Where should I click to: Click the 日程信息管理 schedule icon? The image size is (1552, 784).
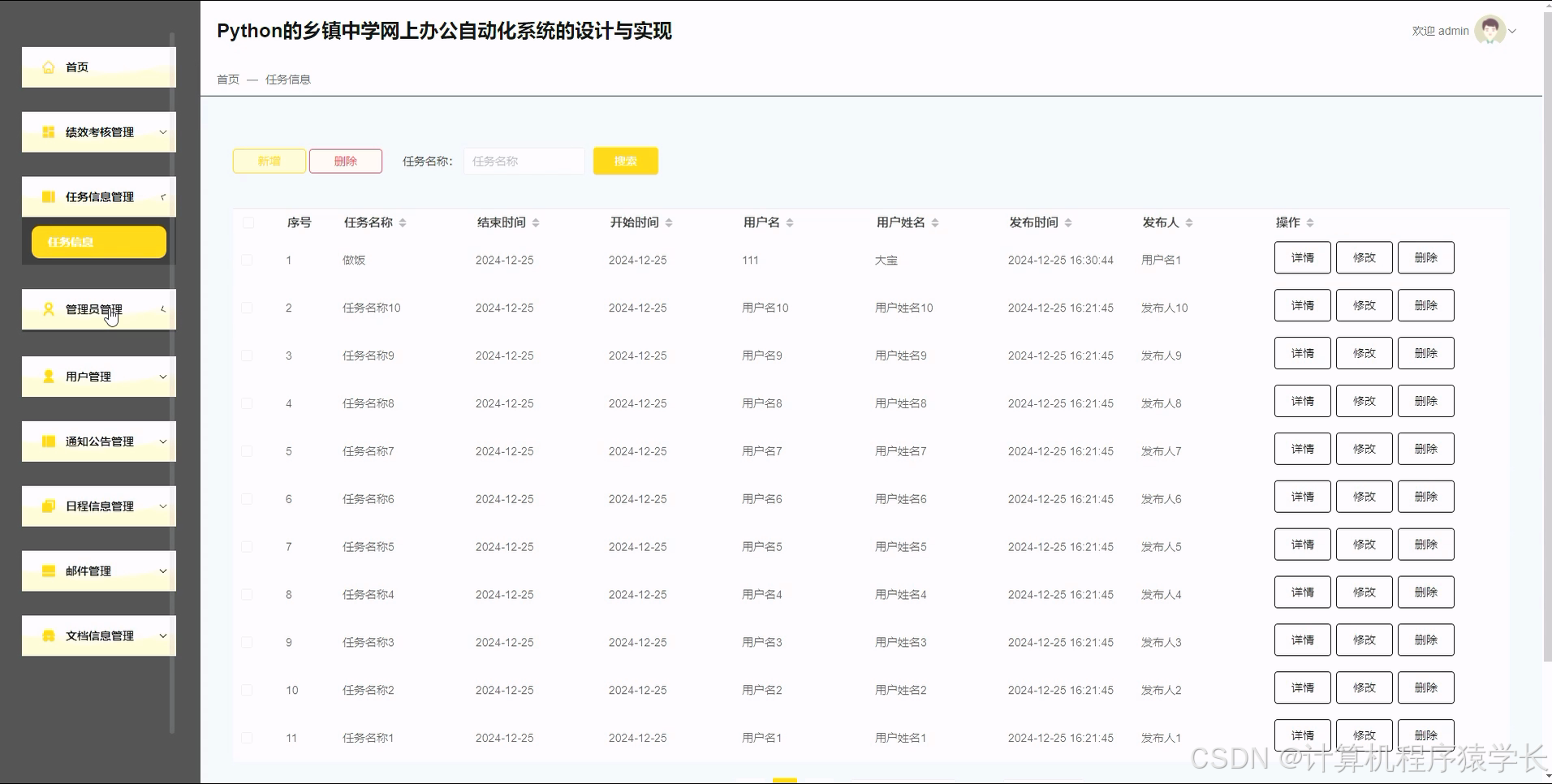tap(47, 506)
